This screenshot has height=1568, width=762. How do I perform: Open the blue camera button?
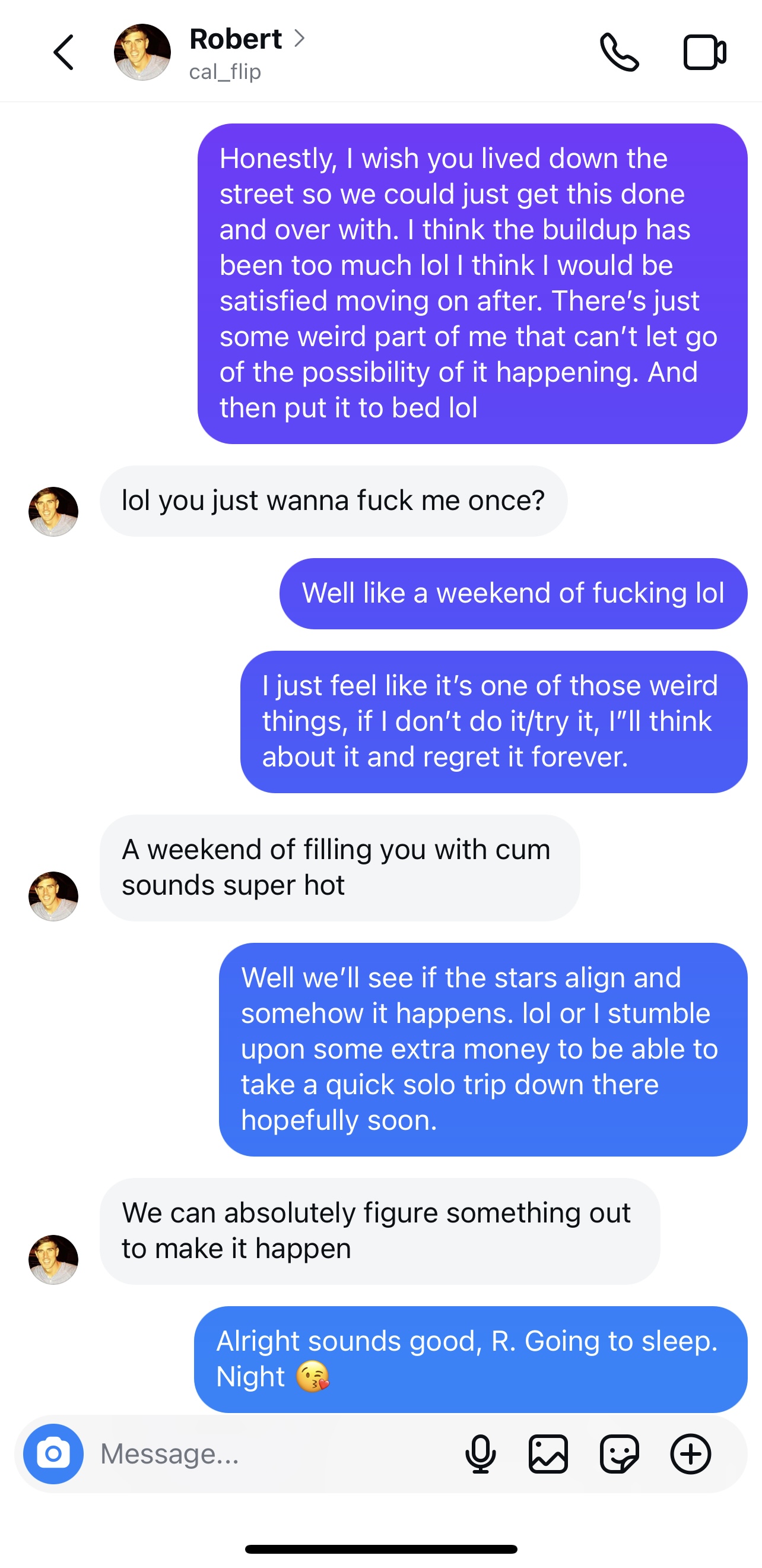click(53, 1453)
